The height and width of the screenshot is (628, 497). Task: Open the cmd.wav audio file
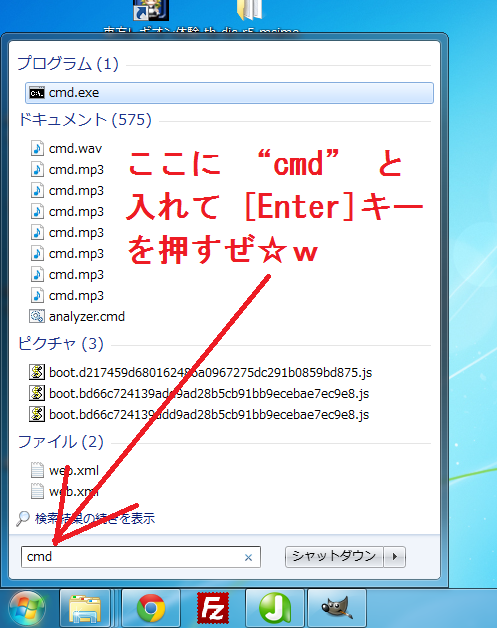66,149
